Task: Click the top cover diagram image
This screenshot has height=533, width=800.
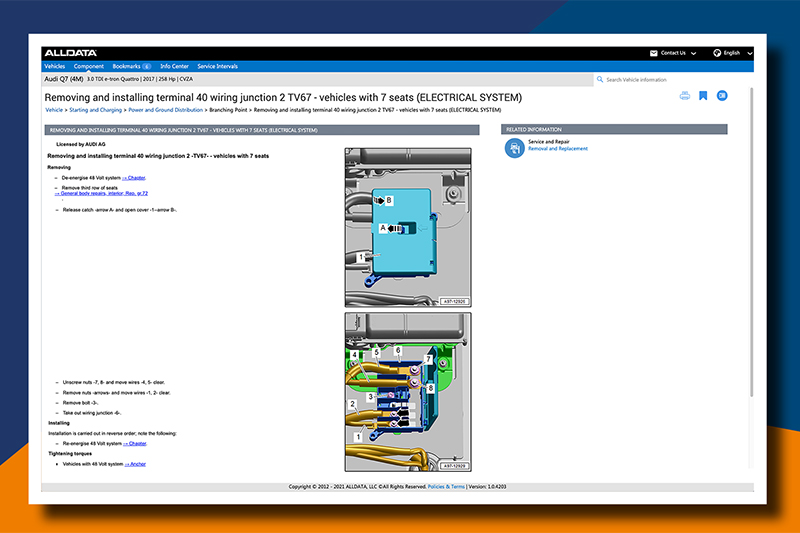Action: 408,227
